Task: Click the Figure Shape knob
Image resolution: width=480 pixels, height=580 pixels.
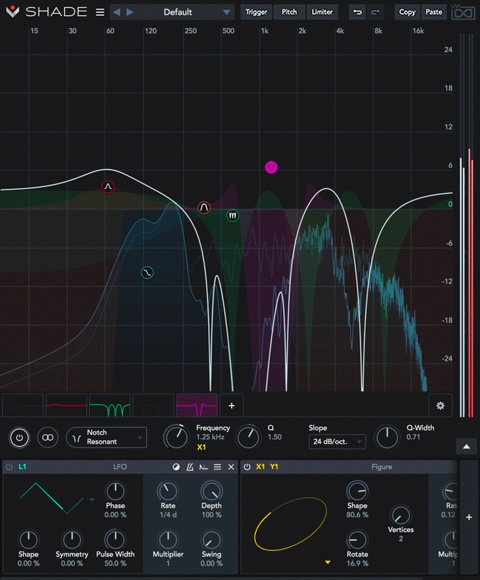Action: pyautogui.click(x=357, y=491)
